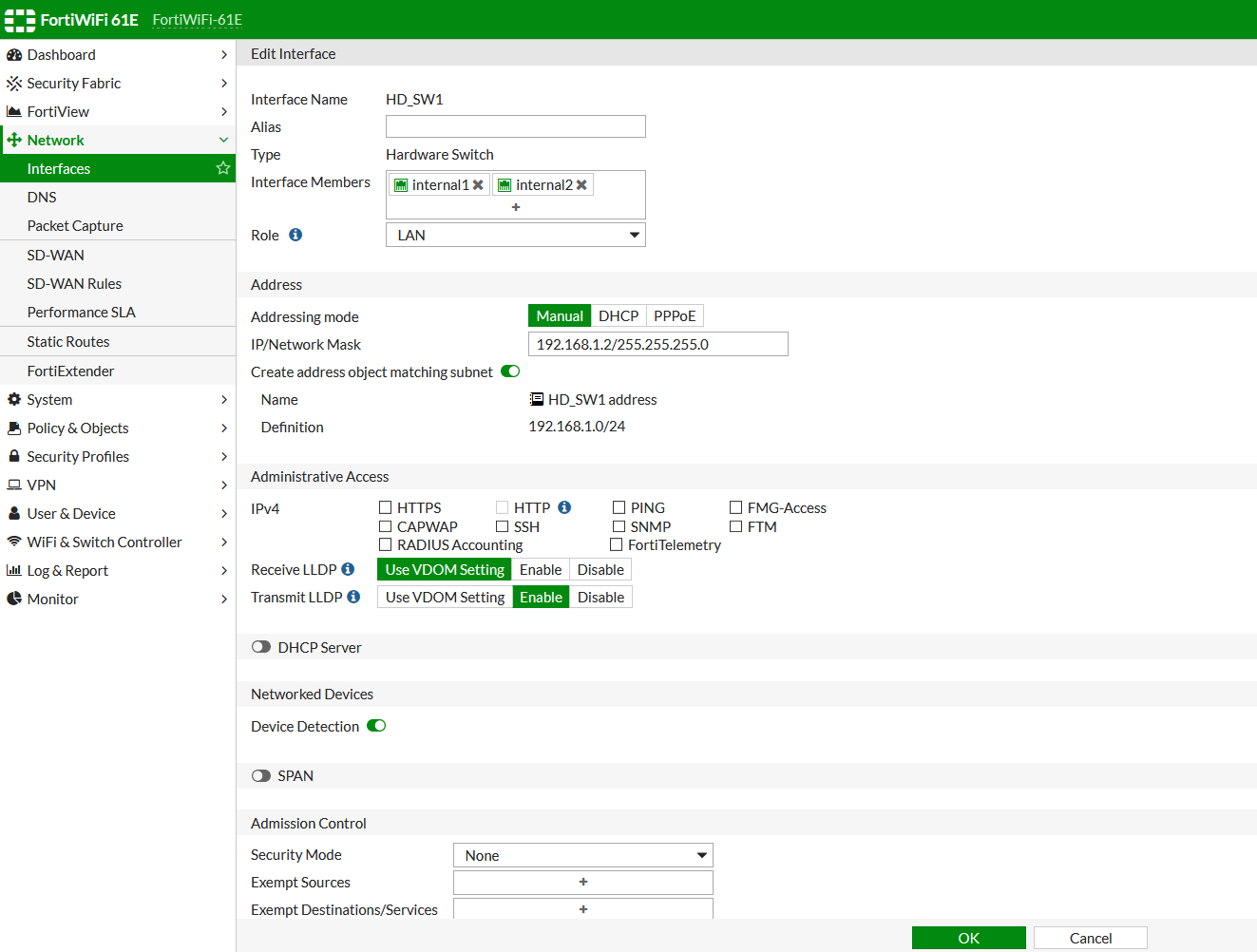
Task: Open the Dashboard section icon in sidebar
Action: [x=14, y=54]
